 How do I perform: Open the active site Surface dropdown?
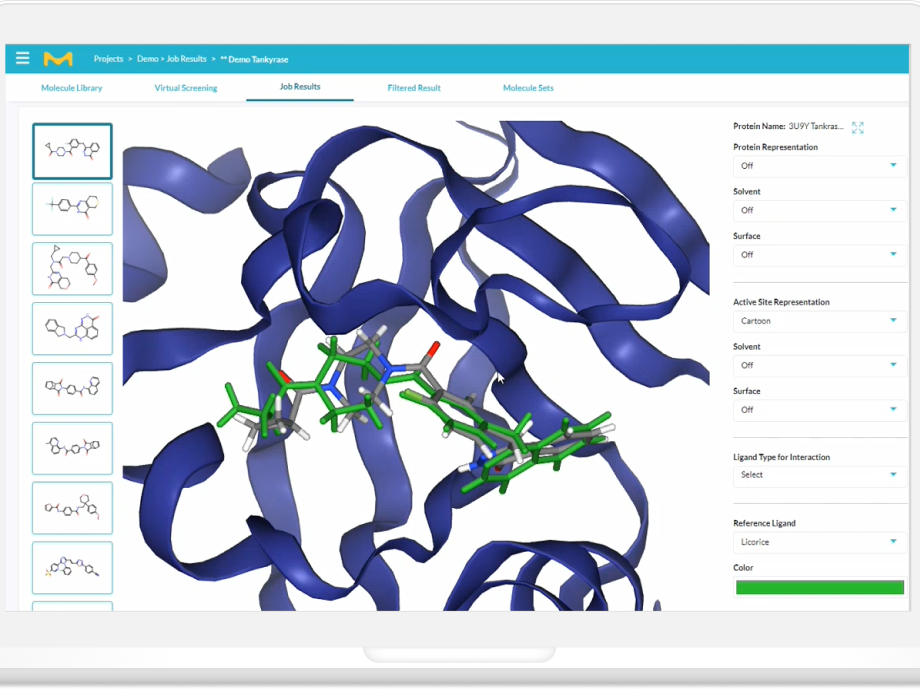(x=820, y=410)
